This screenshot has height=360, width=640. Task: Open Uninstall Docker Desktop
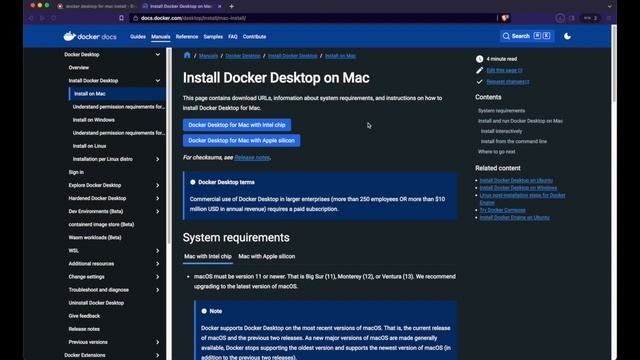coord(96,303)
